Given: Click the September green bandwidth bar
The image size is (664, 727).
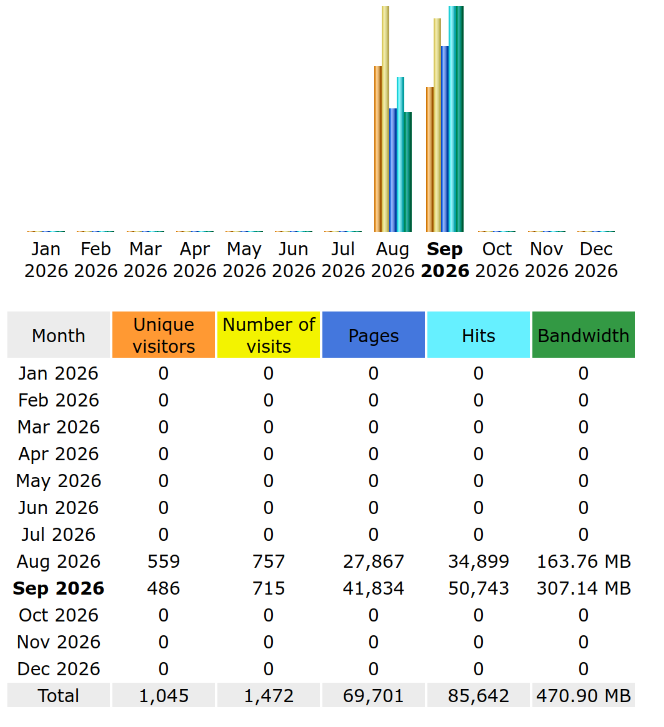Looking at the screenshot, I should click(x=460, y=119).
